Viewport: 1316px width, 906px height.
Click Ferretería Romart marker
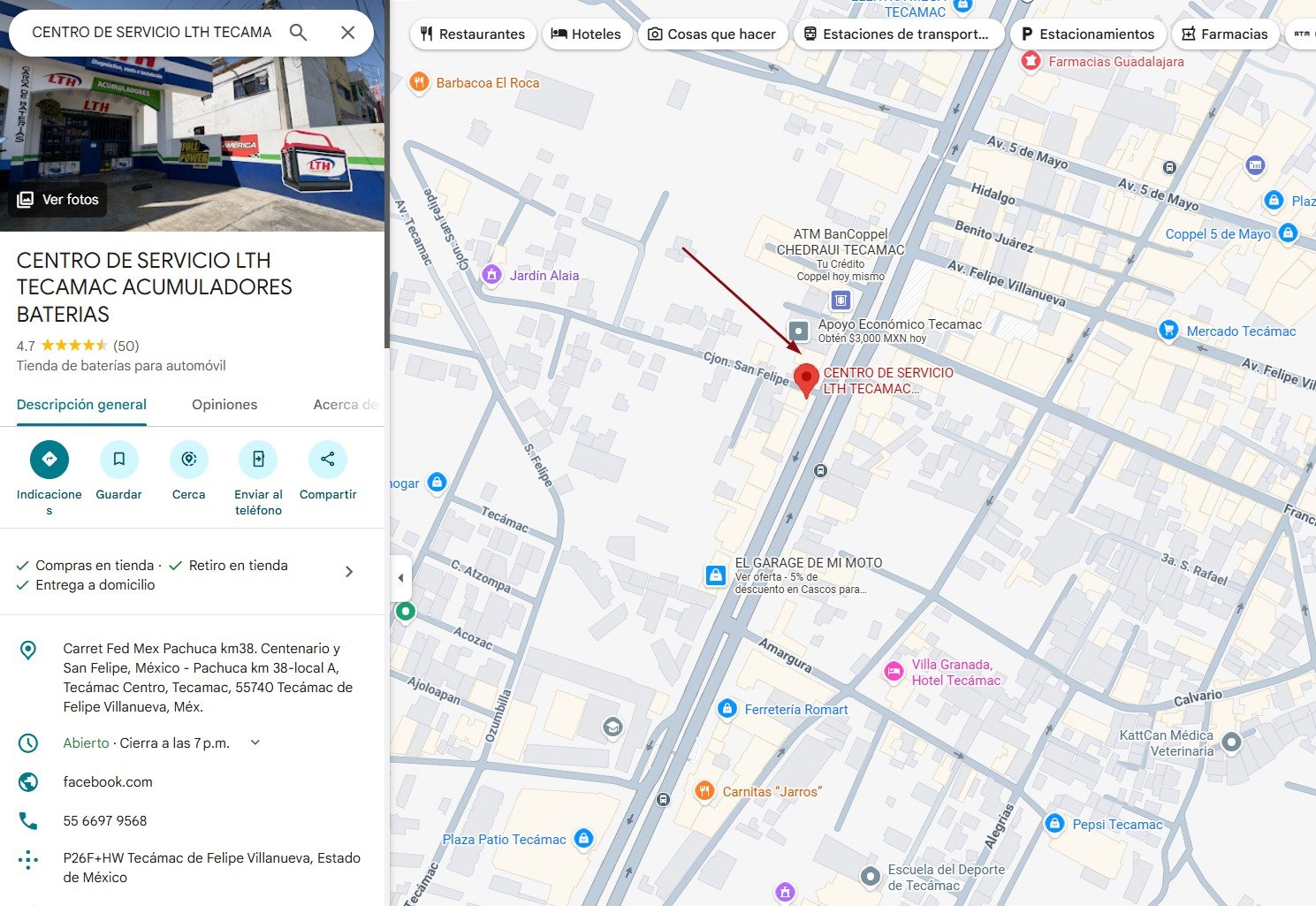726,709
